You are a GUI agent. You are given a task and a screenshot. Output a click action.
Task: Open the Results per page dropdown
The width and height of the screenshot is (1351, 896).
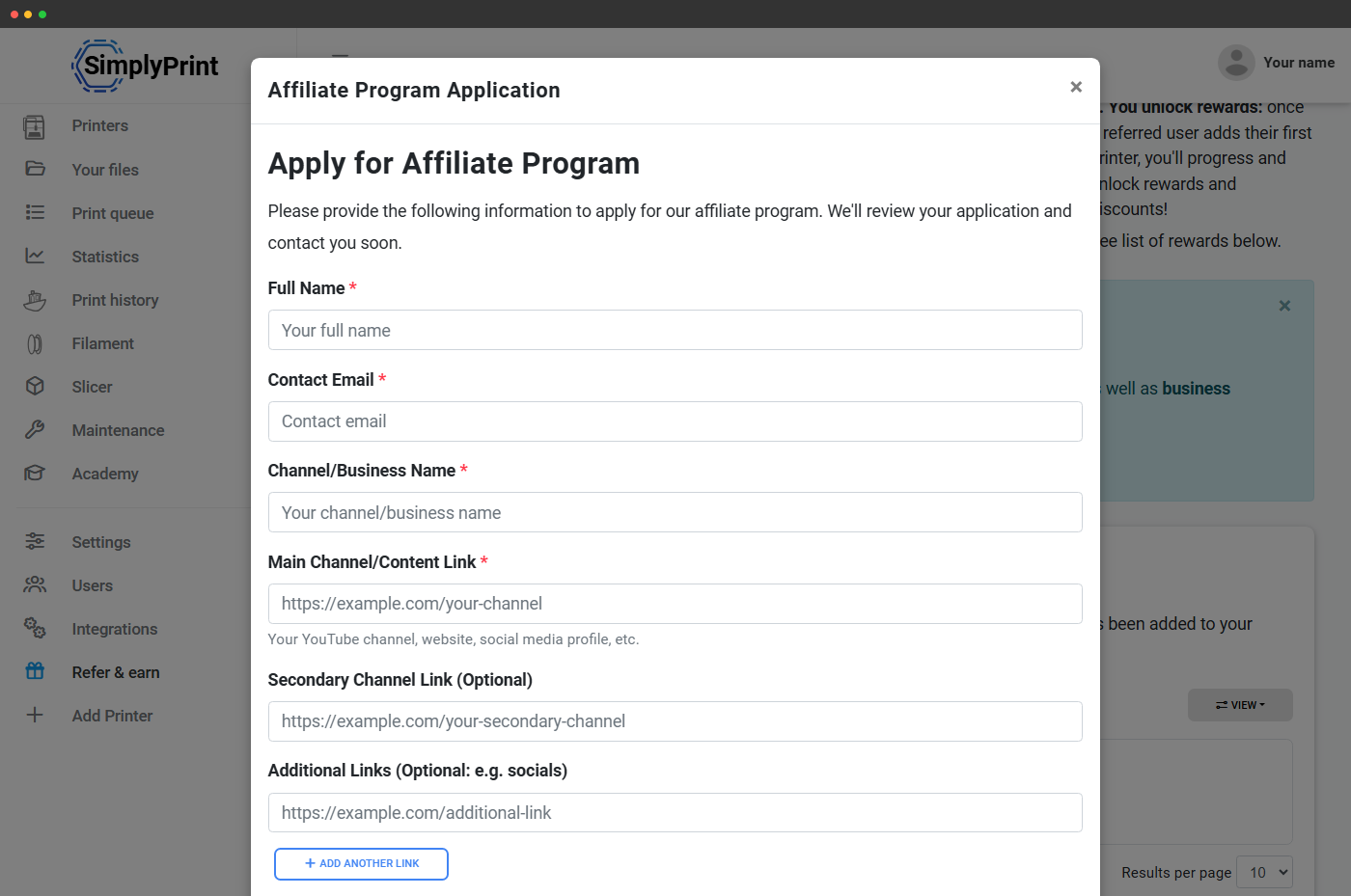pyautogui.click(x=1264, y=872)
